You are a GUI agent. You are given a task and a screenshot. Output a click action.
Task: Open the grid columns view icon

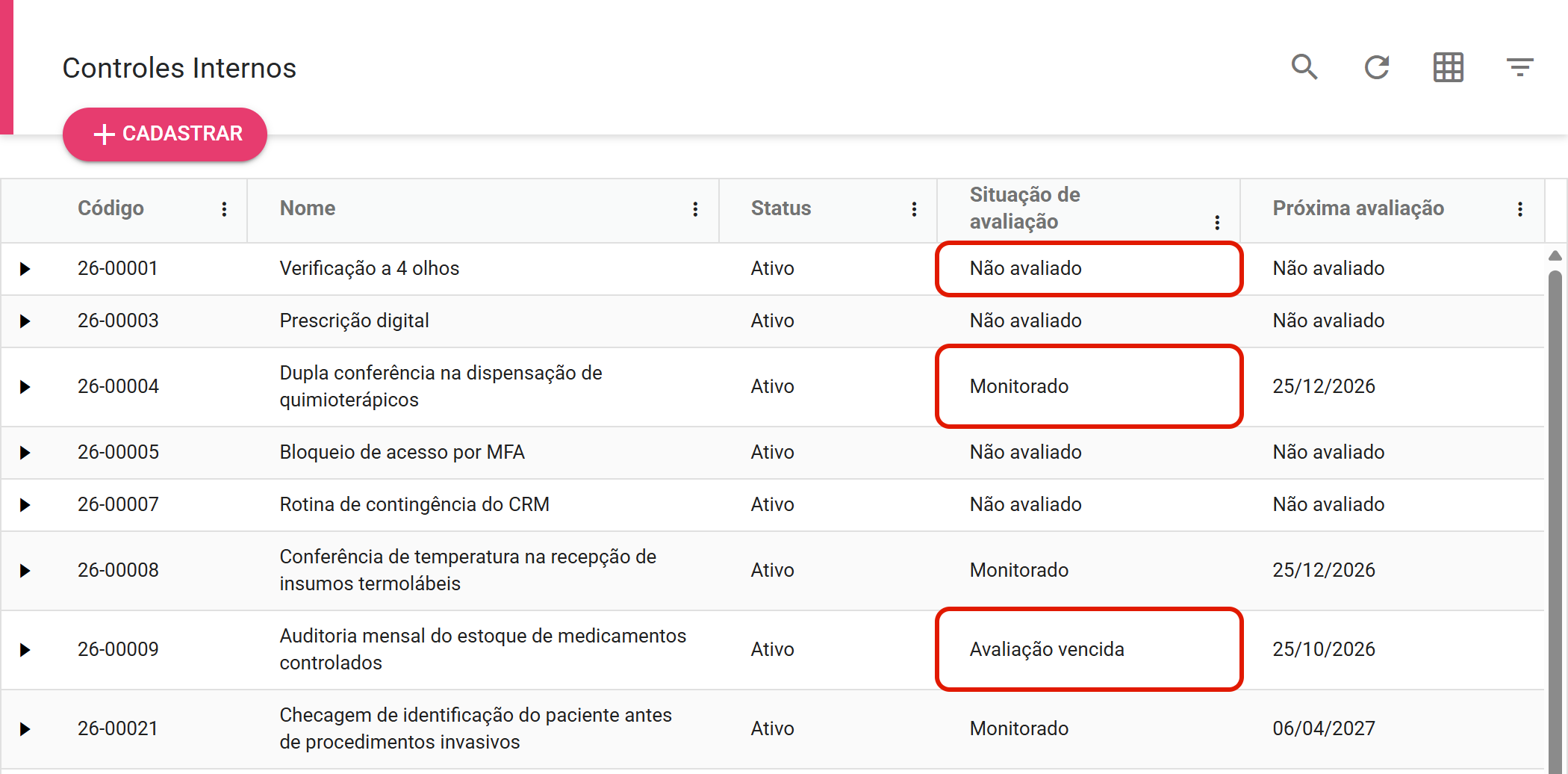(1449, 67)
